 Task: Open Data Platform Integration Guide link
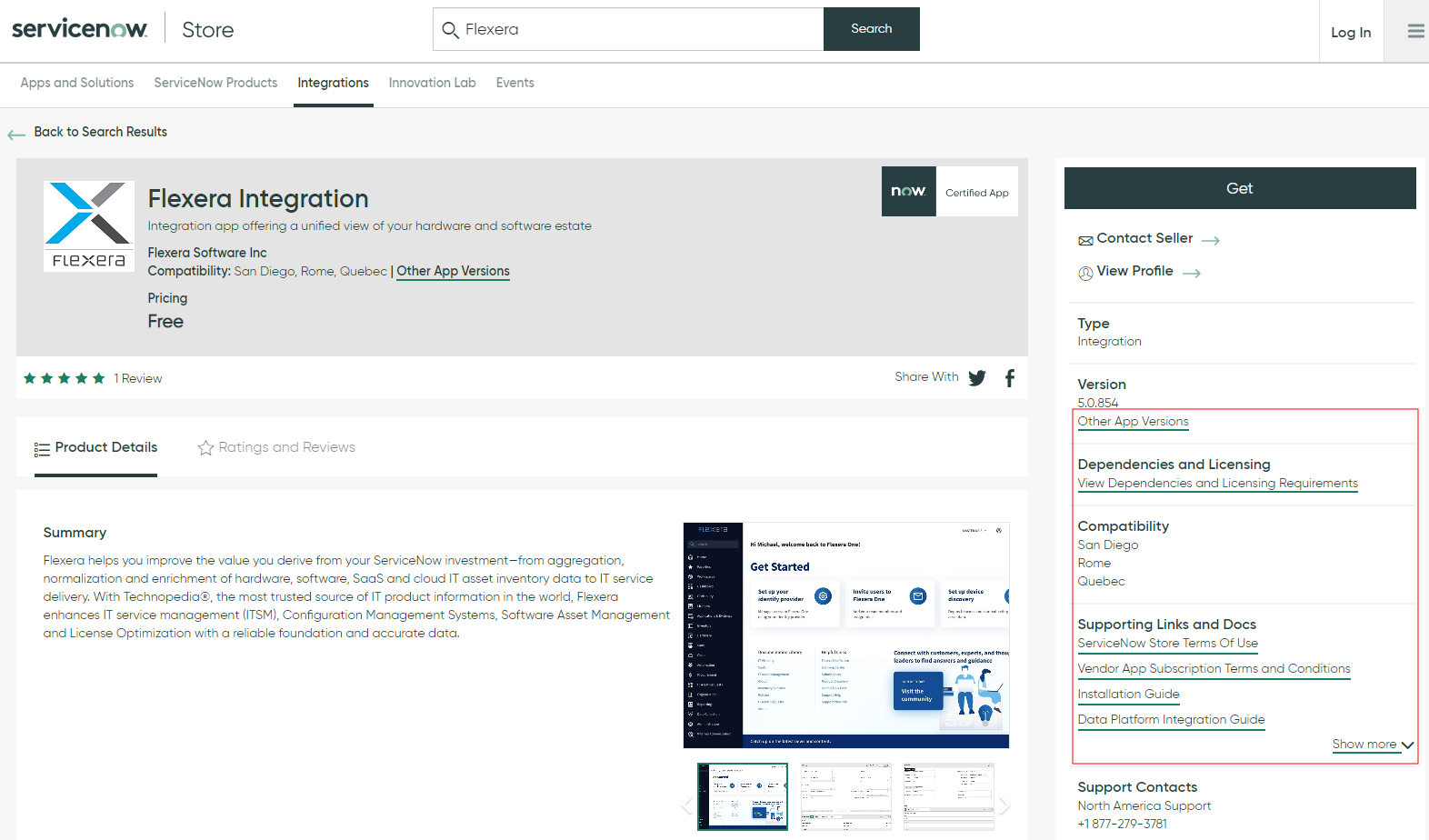1171,720
